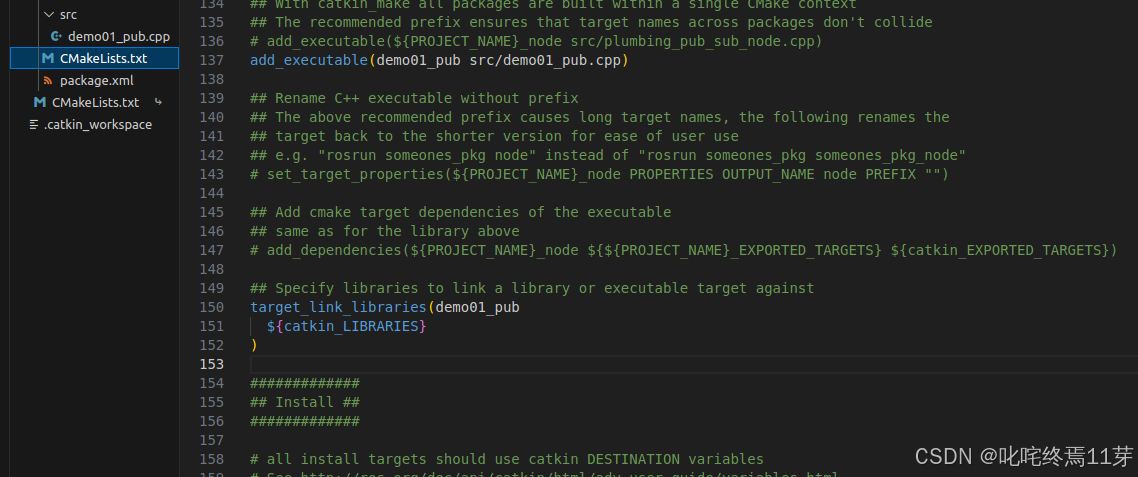Click line number 137 in the gutter
Screen dimensions: 1138x477
[x=210, y=60]
